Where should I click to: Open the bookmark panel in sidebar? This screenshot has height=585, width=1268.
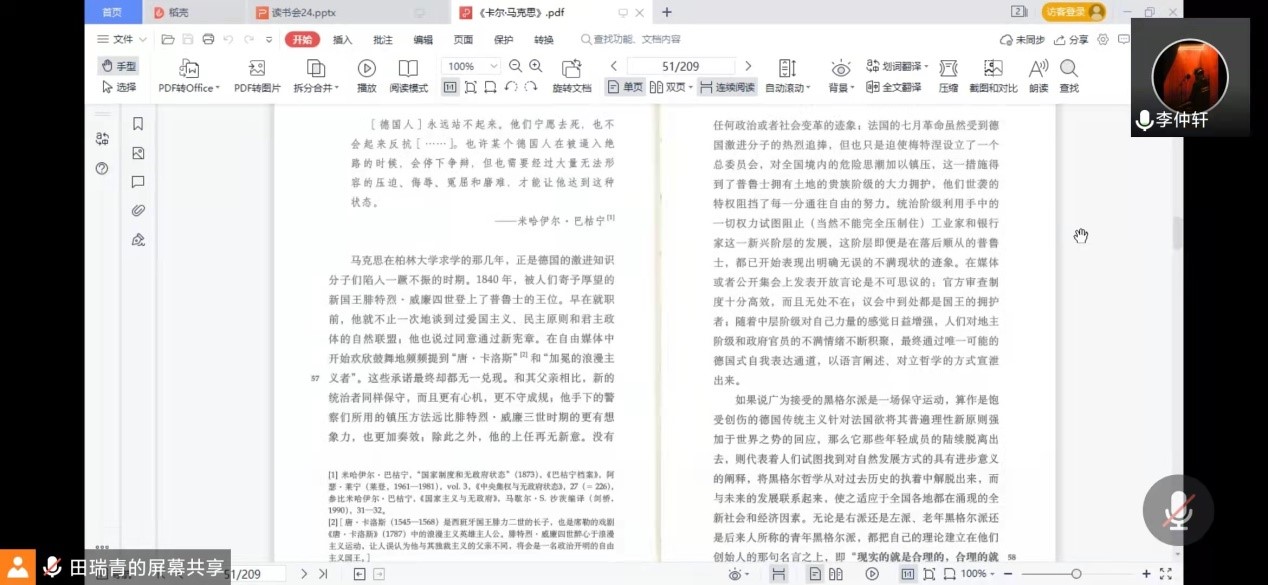point(138,124)
